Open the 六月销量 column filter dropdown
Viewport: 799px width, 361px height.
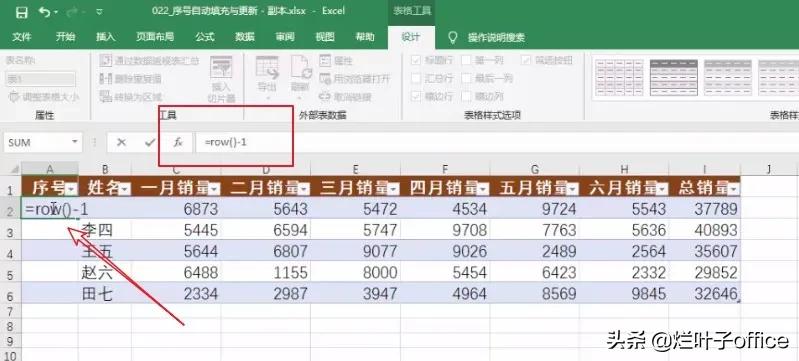tap(662, 190)
